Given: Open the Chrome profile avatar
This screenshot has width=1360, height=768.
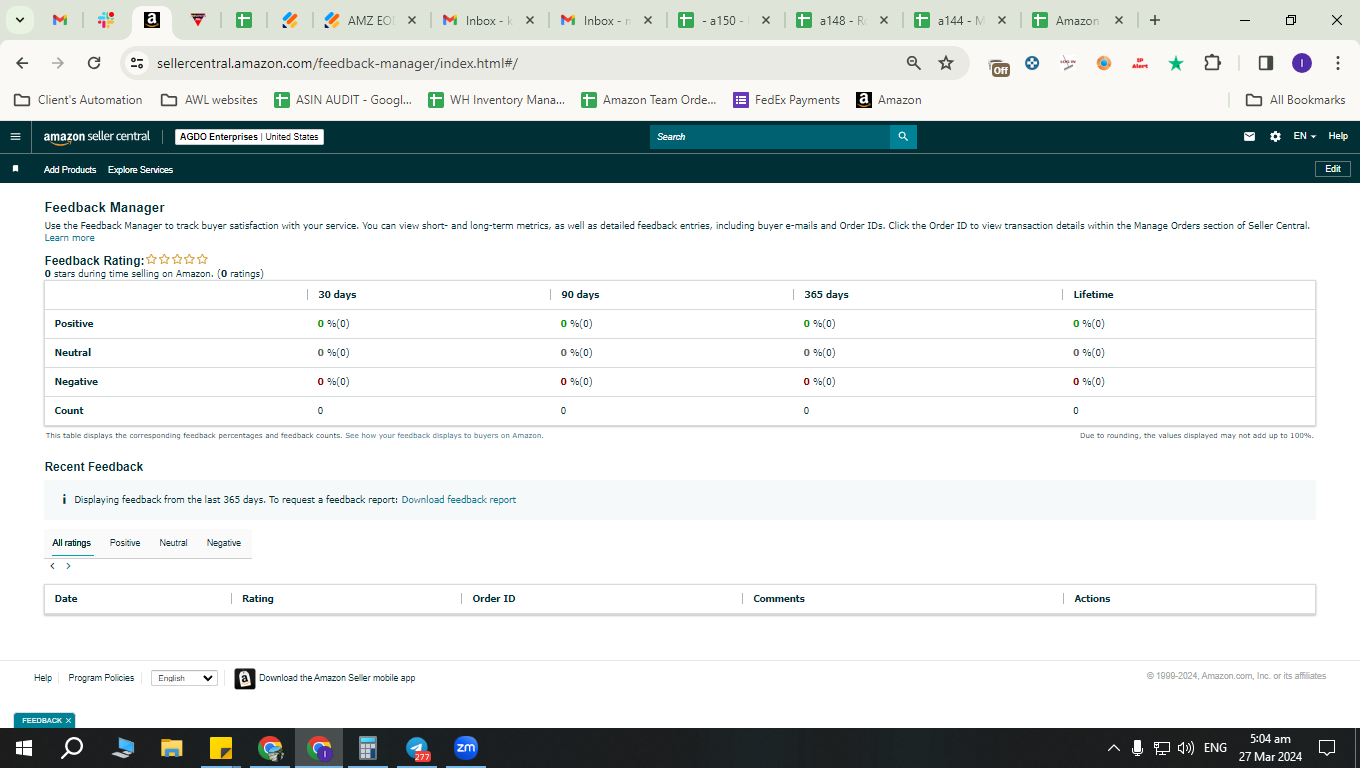Looking at the screenshot, I should click(x=1301, y=63).
